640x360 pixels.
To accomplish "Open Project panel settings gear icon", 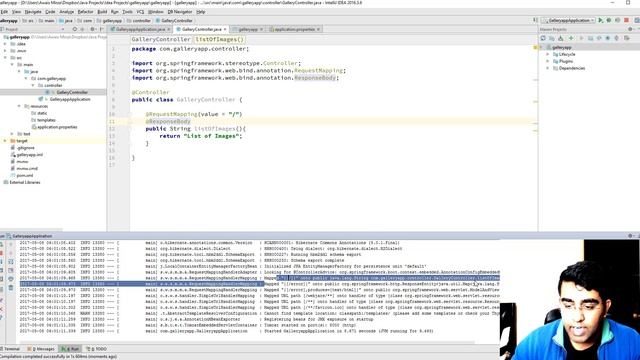I will click(x=93, y=29).
